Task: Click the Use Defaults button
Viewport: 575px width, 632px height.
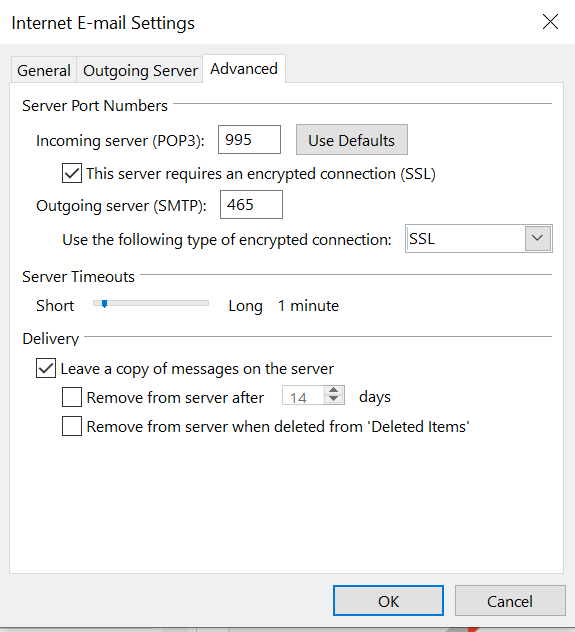Action: (x=352, y=140)
